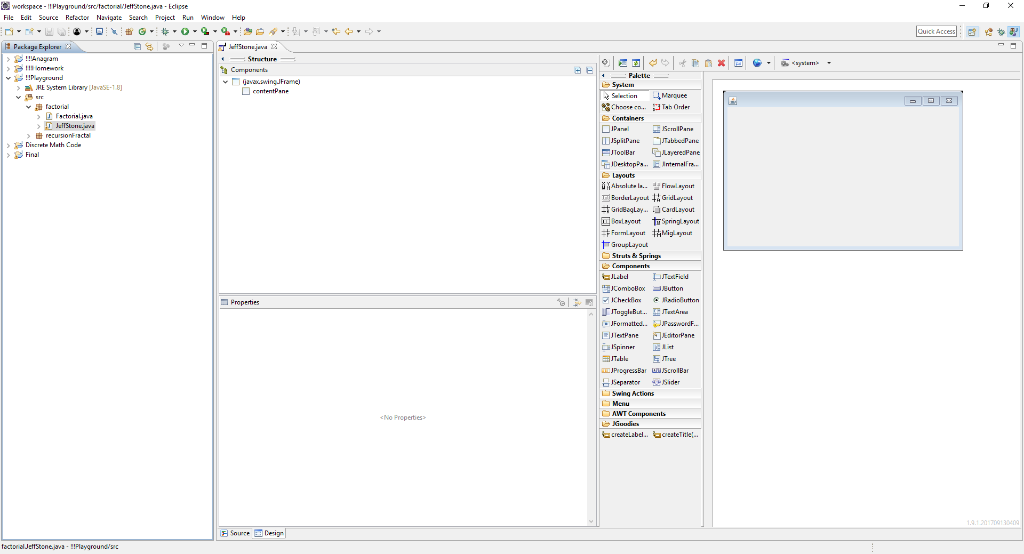Expand the Swing Actions palette category
Viewport: 1024px width, 554px height.
click(632, 393)
